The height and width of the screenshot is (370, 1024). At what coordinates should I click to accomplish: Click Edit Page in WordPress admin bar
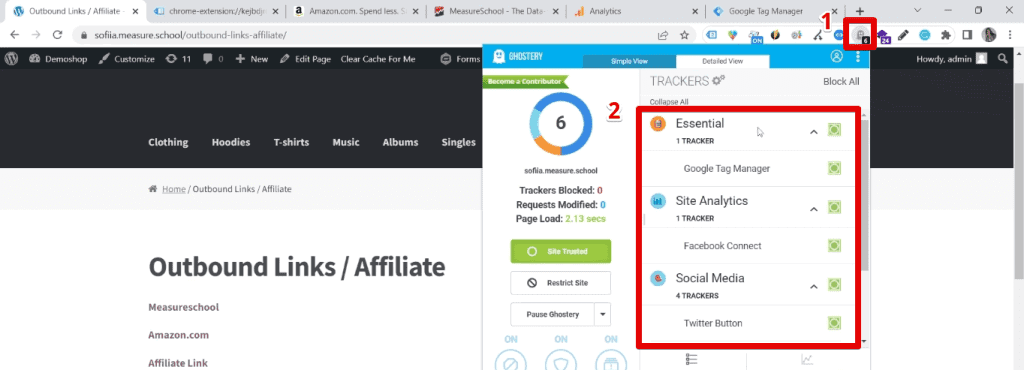click(x=306, y=59)
